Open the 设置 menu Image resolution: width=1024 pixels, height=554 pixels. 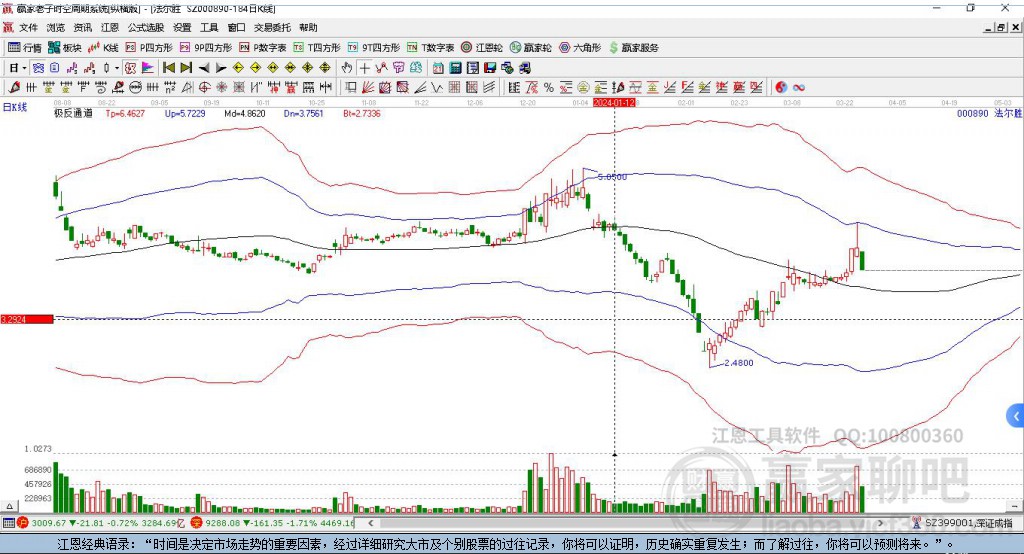(182, 27)
